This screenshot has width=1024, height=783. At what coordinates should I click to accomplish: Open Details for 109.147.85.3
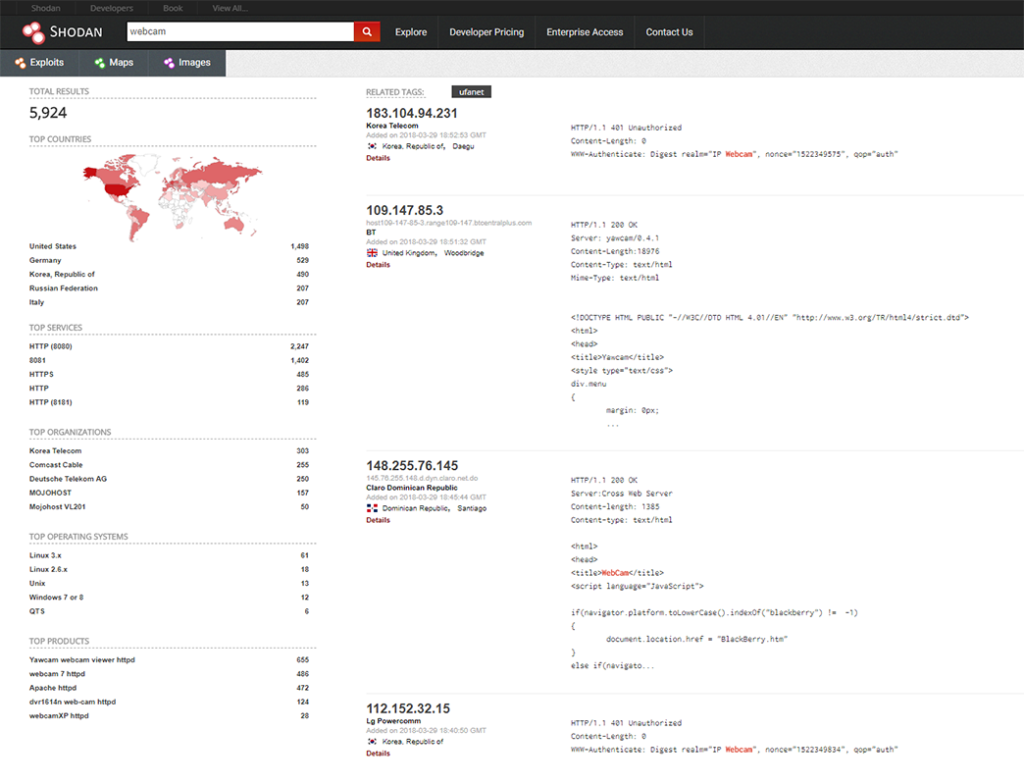point(377,264)
